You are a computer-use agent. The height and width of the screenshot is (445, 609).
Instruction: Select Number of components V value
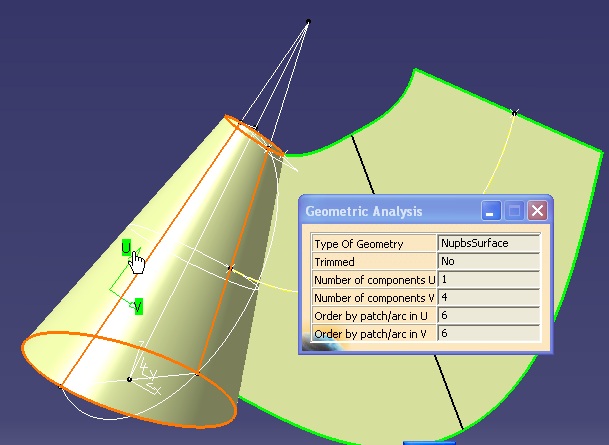[489, 297]
